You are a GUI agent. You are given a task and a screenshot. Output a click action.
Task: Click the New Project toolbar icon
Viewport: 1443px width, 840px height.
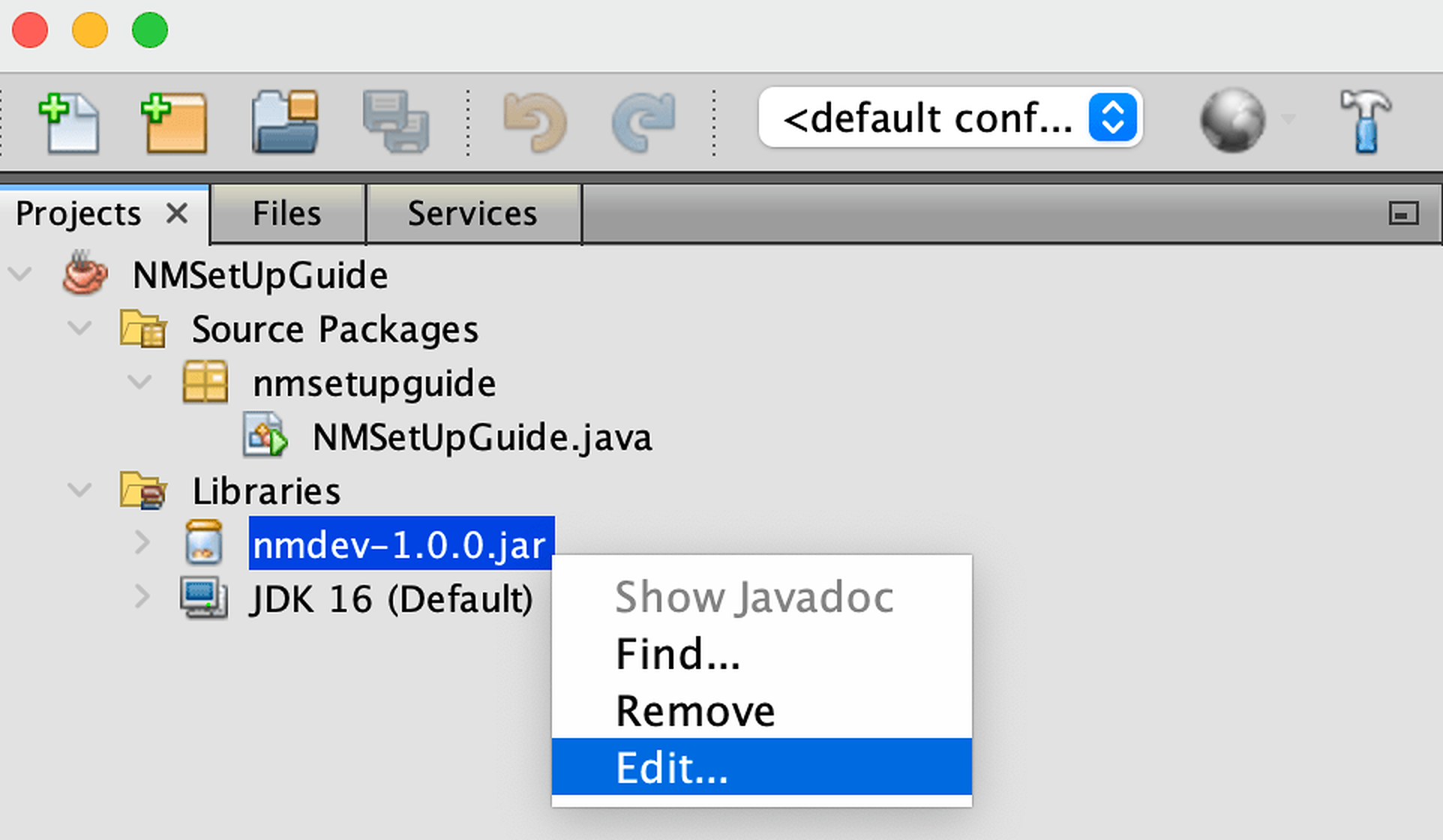pos(173,122)
